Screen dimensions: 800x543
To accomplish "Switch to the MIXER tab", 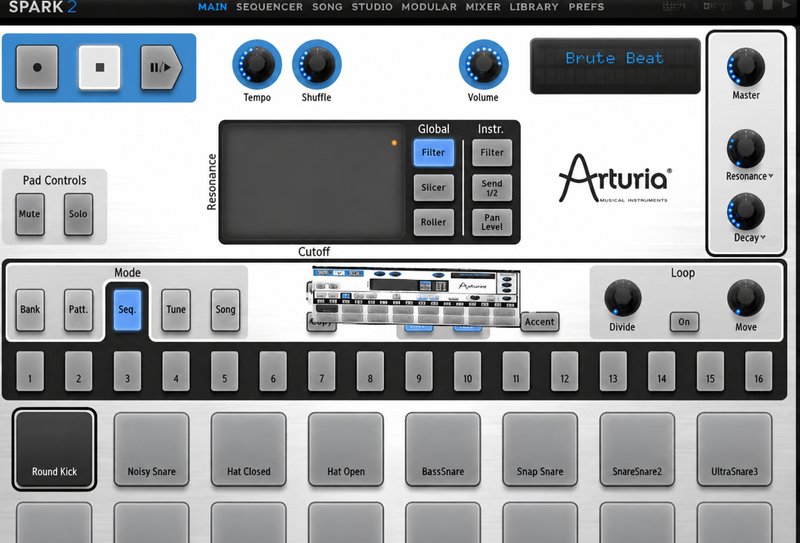I will (483, 7).
